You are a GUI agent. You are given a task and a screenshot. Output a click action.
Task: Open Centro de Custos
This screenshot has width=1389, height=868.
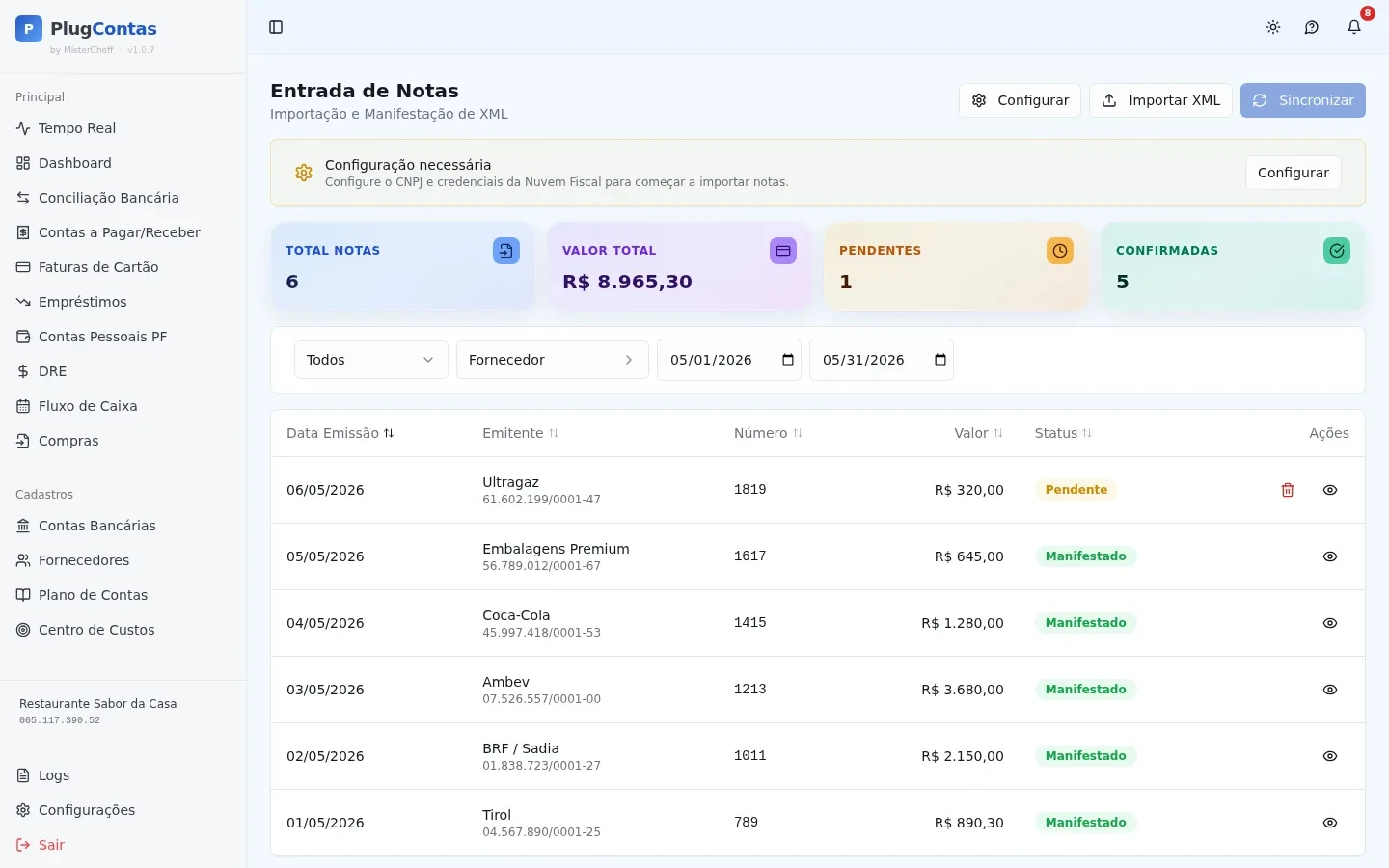[123, 630]
